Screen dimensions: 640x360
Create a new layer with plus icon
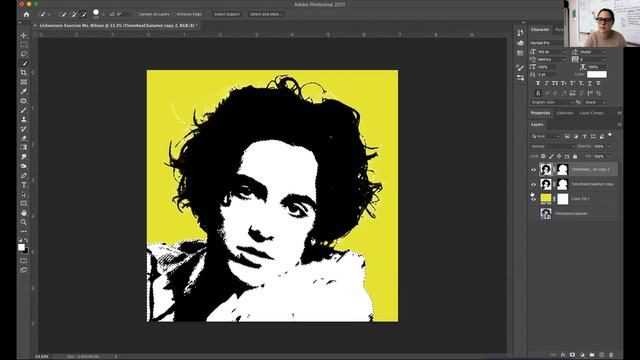601,355
